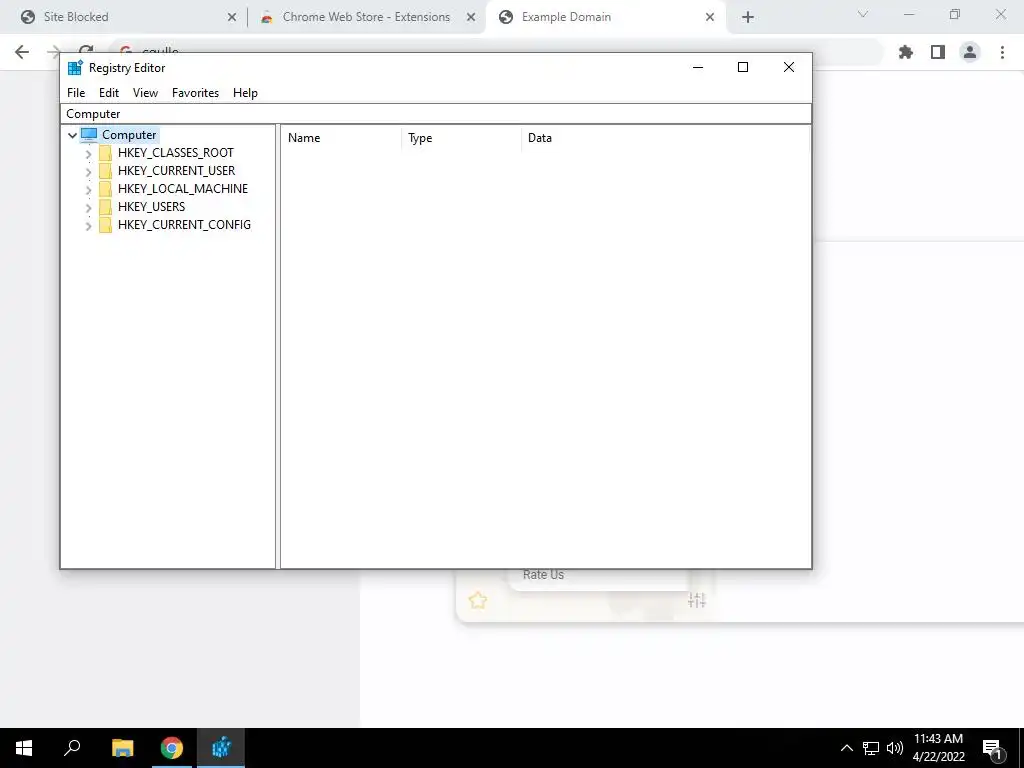Select HKEY_CURRENT_CONFIG in the tree
Image resolution: width=1024 pixels, height=768 pixels.
coord(184,225)
